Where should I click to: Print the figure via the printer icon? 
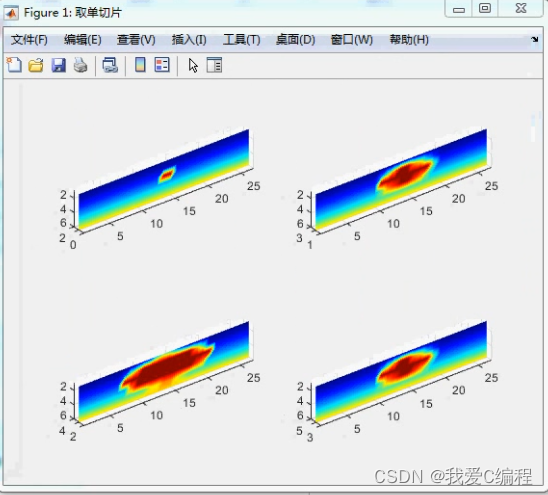80,65
